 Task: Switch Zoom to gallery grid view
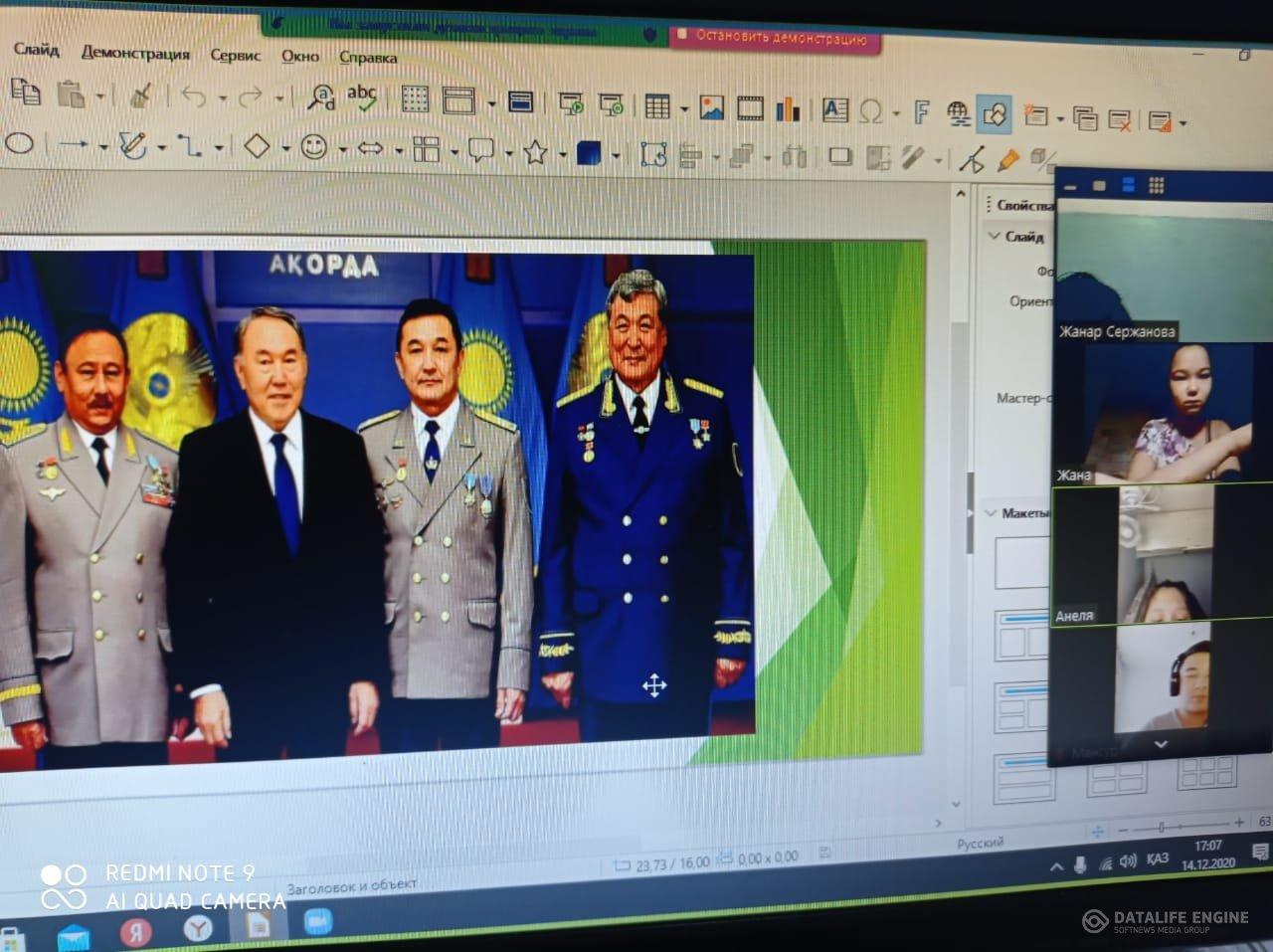(x=1156, y=185)
